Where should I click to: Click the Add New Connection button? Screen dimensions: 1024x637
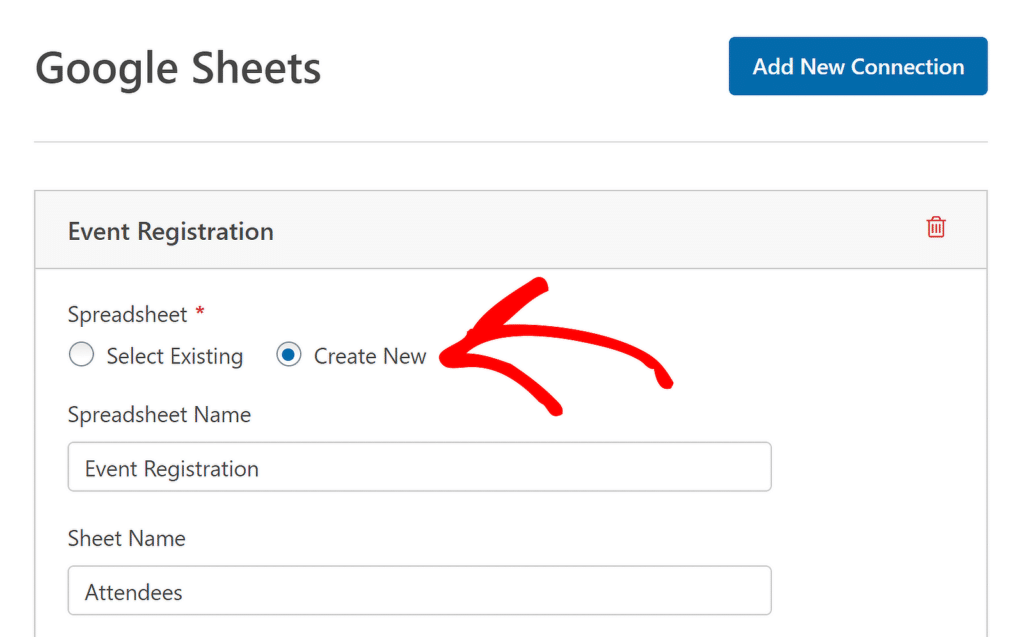(x=858, y=67)
